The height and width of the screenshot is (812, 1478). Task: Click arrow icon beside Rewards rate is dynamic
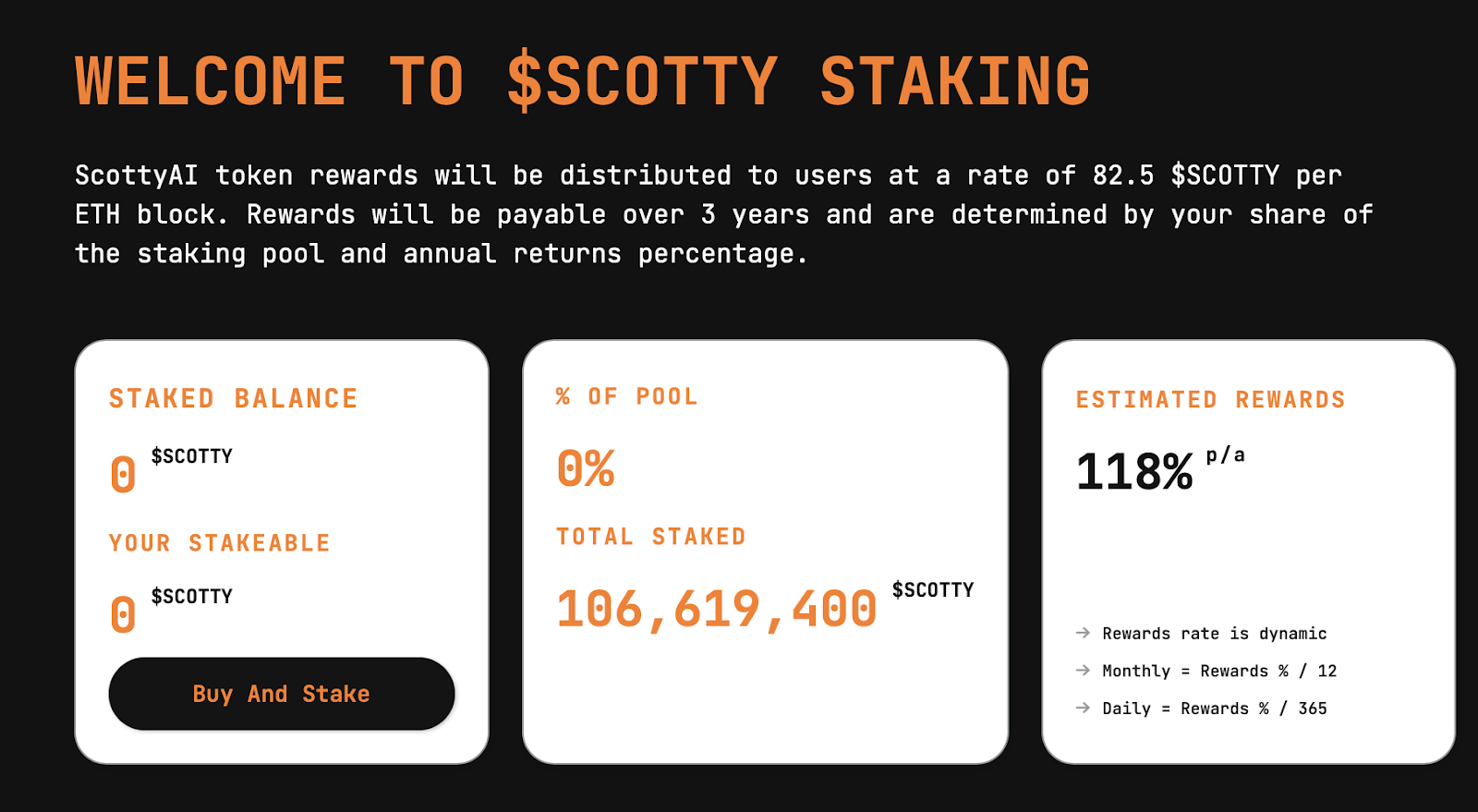(1083, 633)
